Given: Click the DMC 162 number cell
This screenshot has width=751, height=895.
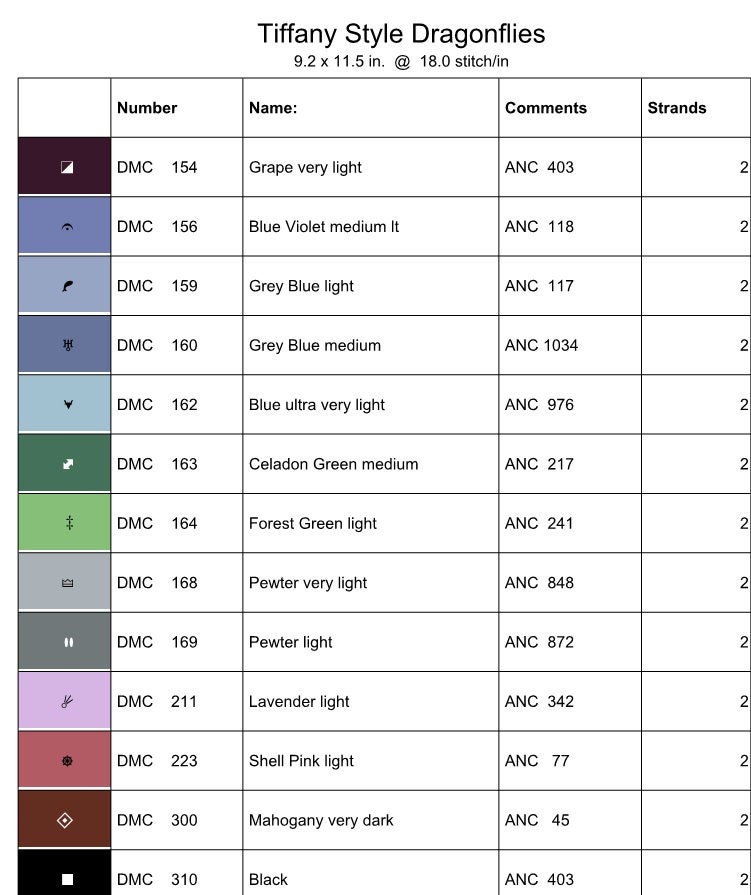Looking at the screenshot, I should (177, 405).
